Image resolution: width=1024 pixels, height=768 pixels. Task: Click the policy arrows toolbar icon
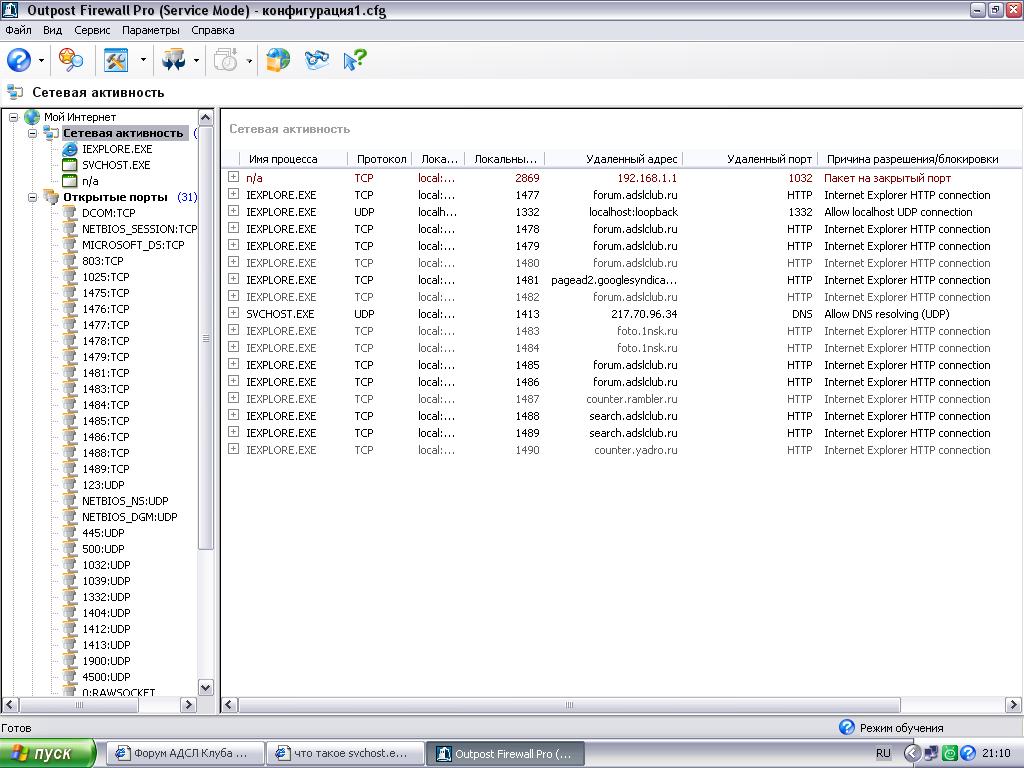173,60
